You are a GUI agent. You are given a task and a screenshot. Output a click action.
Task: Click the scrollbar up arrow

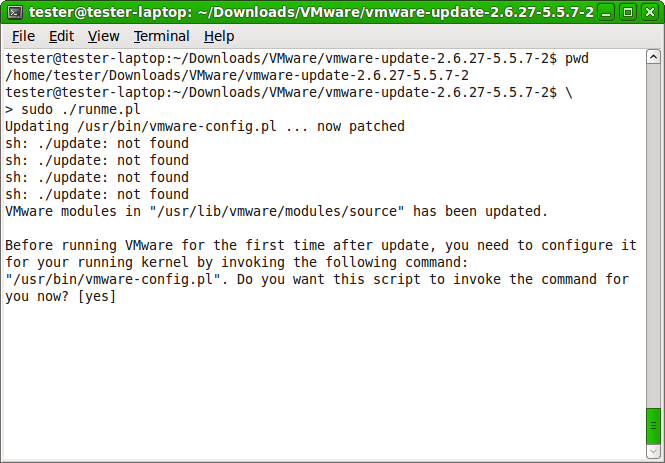tap(653, 58)
